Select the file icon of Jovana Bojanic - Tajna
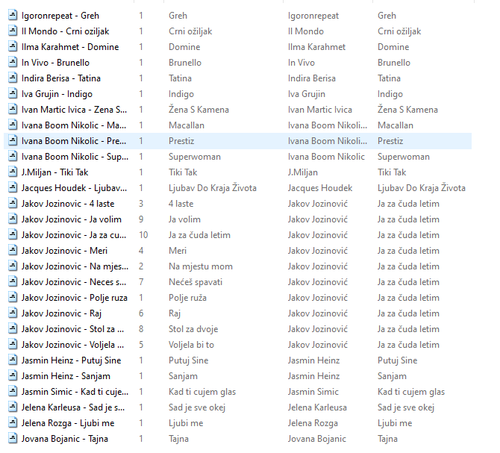Viewport: 500px width, 453px height. click(x=13, y=438)
